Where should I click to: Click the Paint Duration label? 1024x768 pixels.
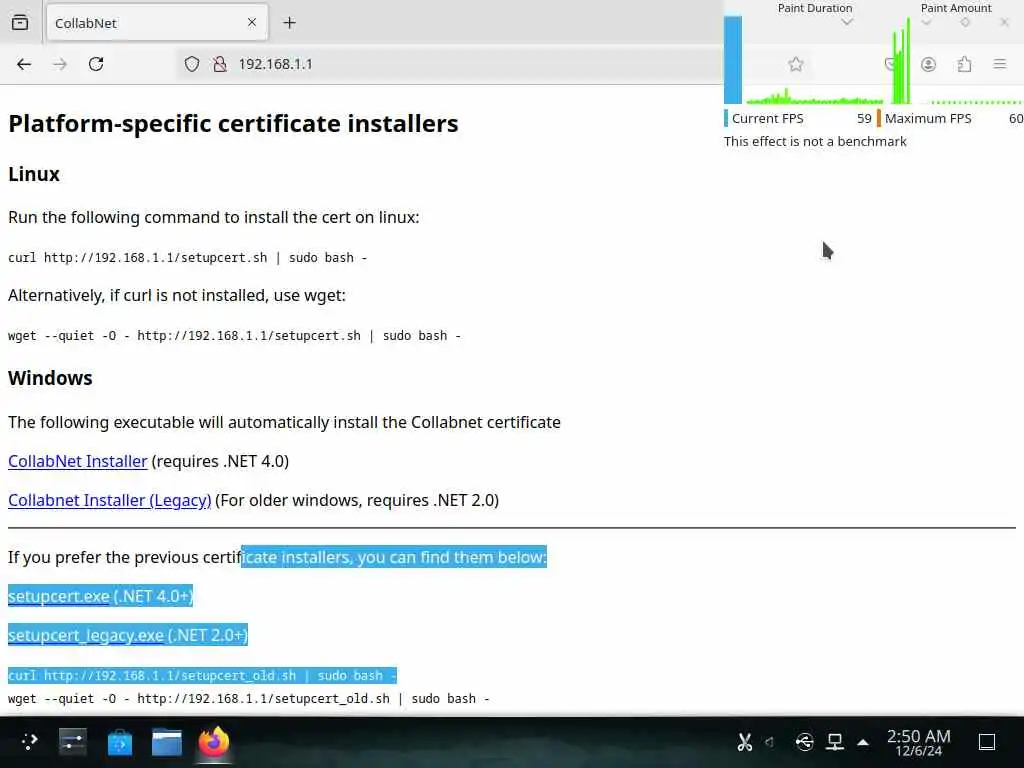pos(814,8)
